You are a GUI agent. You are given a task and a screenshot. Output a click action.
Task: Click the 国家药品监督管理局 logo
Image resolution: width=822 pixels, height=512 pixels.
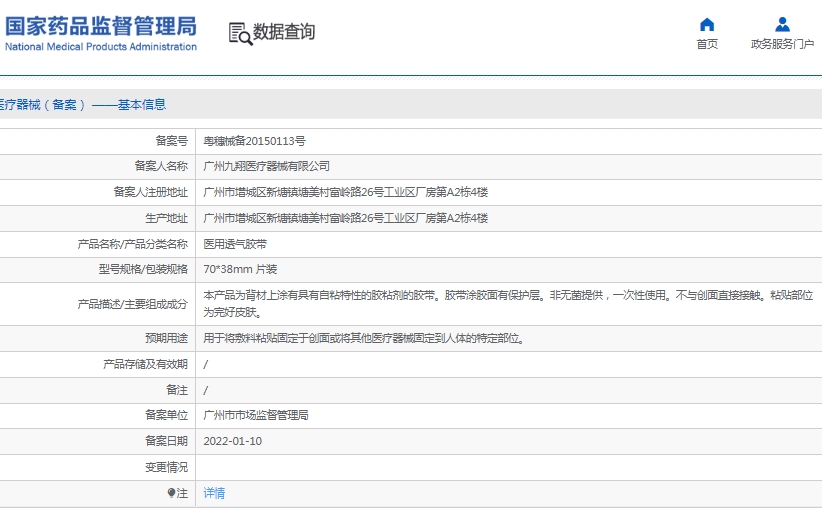(x=101, y=27)
